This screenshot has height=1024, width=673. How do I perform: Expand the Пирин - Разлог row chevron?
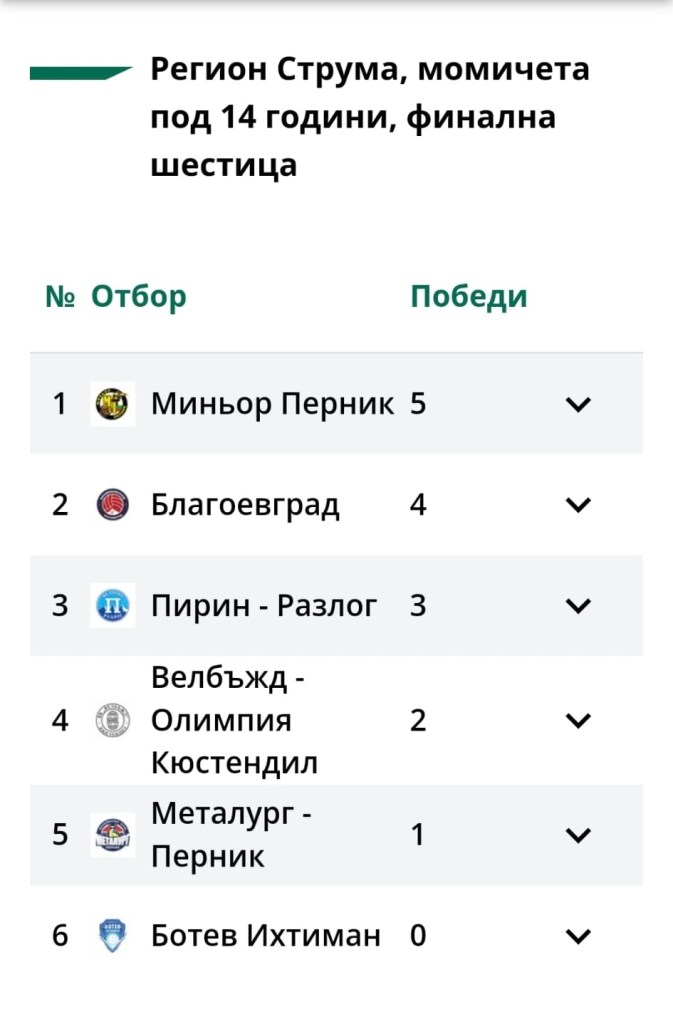coord(578,606)
